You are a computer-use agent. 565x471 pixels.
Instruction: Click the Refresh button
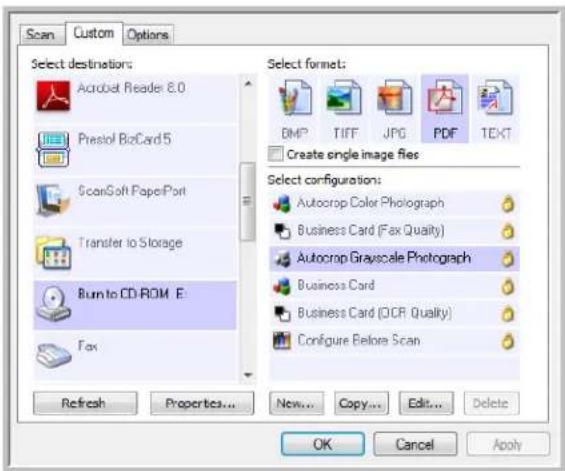pyautogui.click(x=85, y=403)
